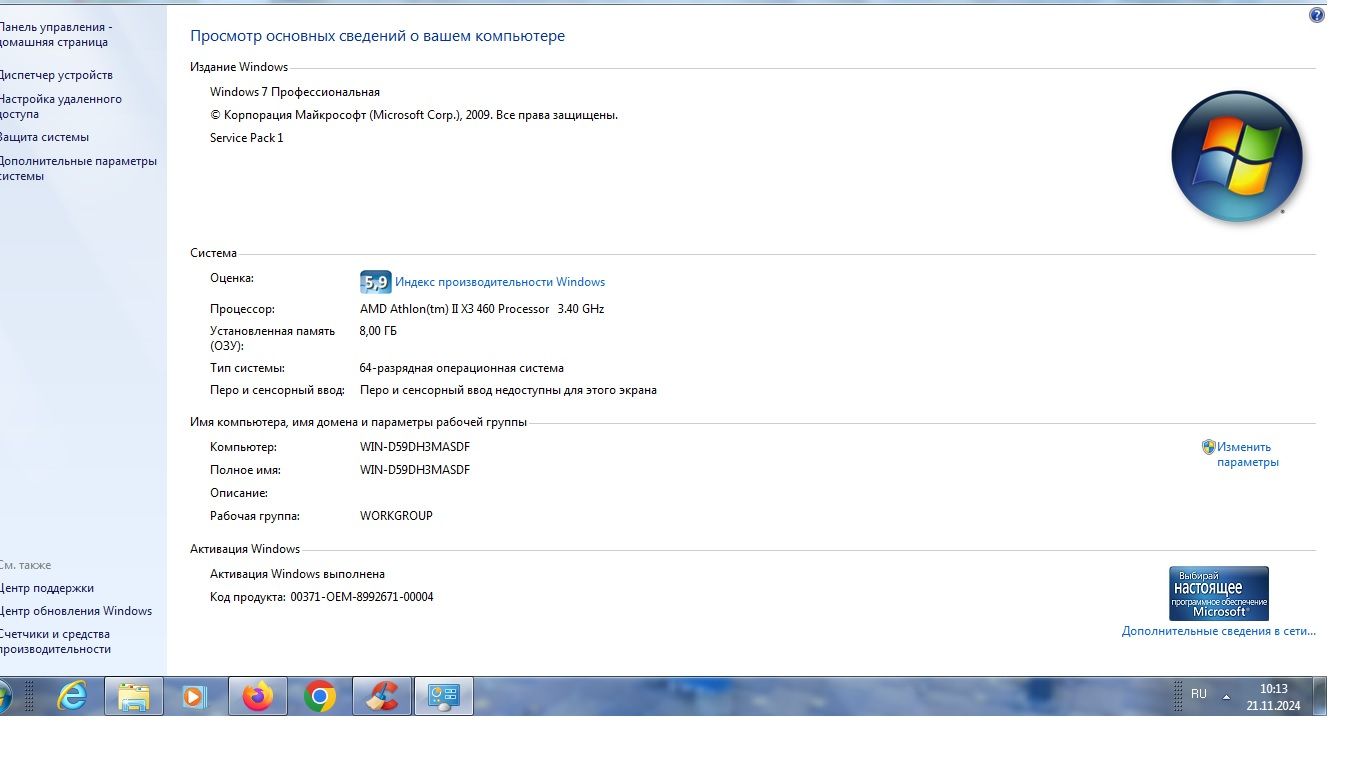The width and height of the screenshot is (1360, 768).
Task: Launch Firefox from the taskbar
Action: pos(258,696)
